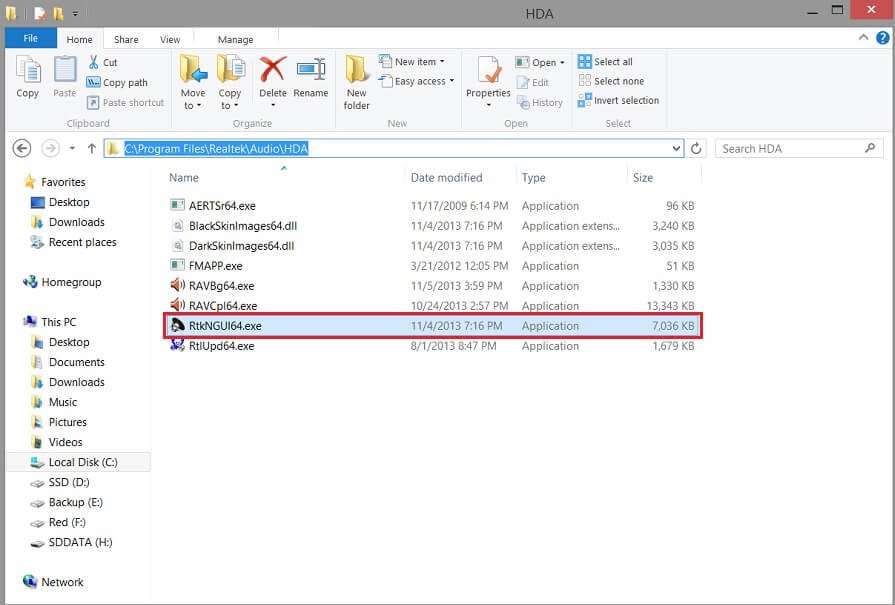Click Invert selection in the ribbon
The width and height of the screenshot is (895, 605).
click(x=618, y=100)
